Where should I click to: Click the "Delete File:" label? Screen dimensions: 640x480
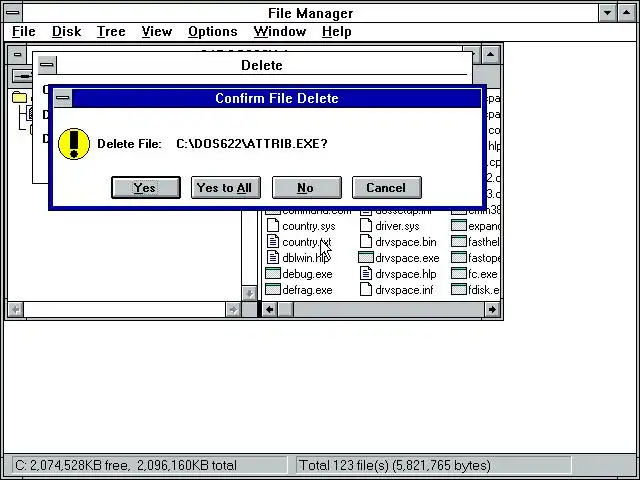[x=129, y=144]
